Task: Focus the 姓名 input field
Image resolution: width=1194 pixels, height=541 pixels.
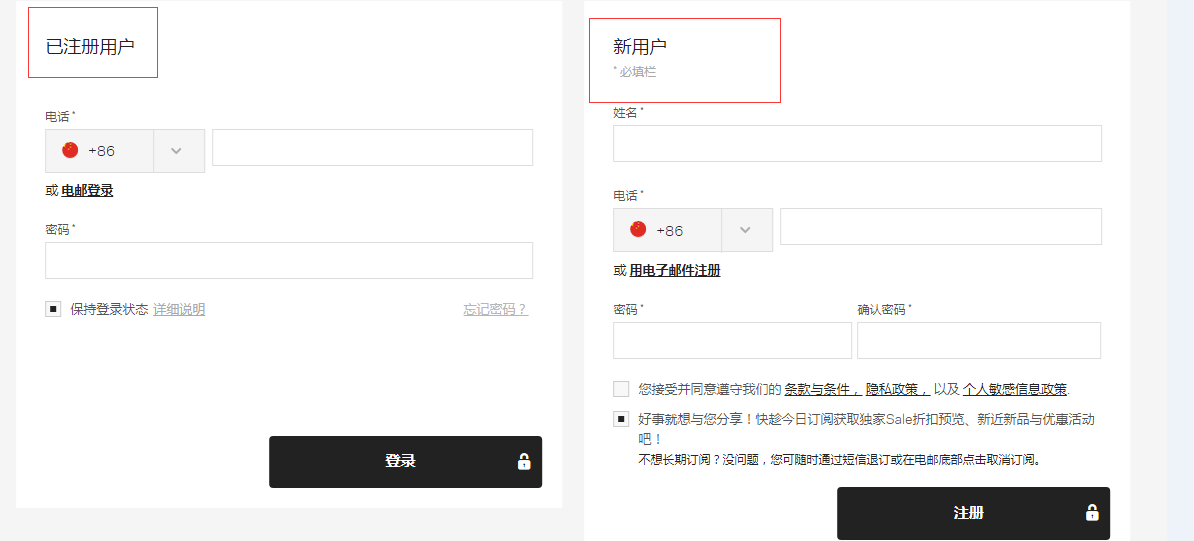Action: (857, 144)
